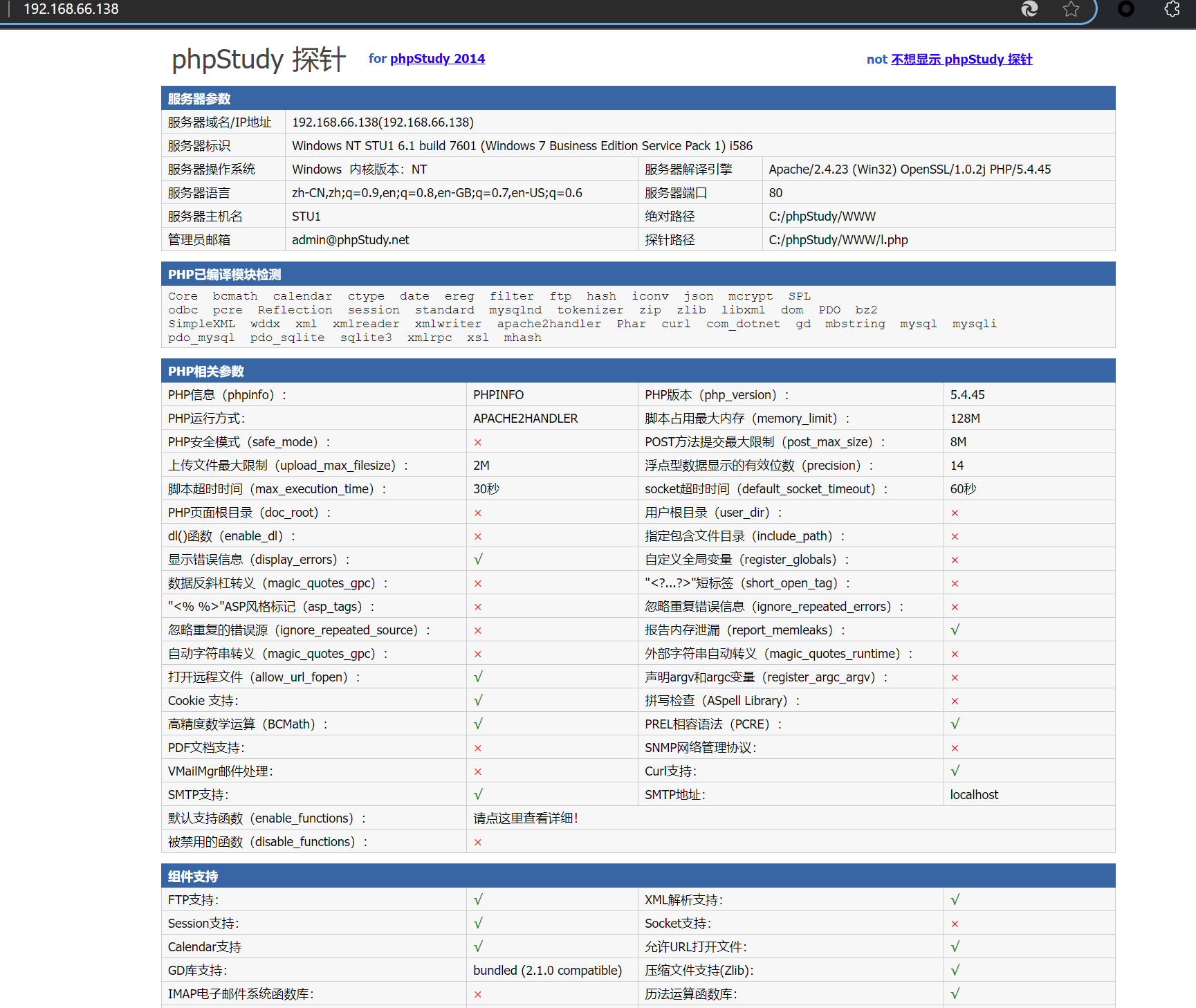Select the server IP value 192.168.66.138(192.168.66.138)
The height and width of the screenshot is (1008, 1196).
[383, 122]
